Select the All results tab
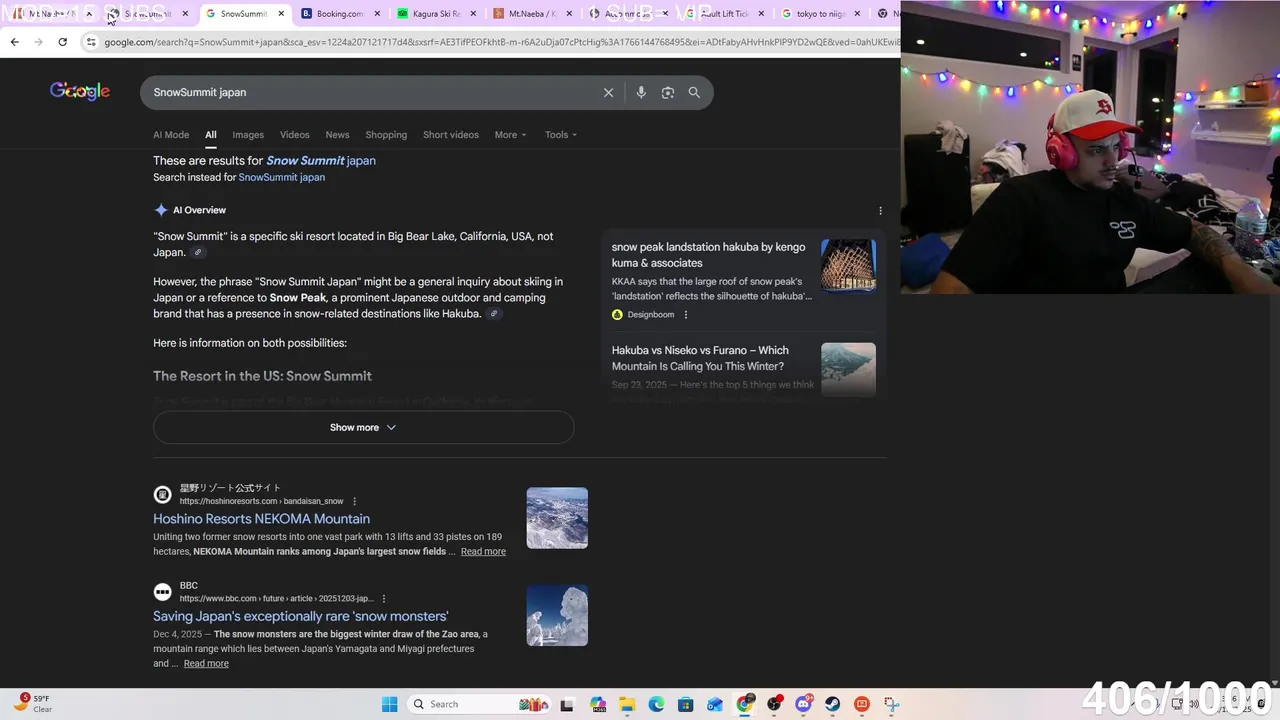1280x720 pixels. click(211, 135)
